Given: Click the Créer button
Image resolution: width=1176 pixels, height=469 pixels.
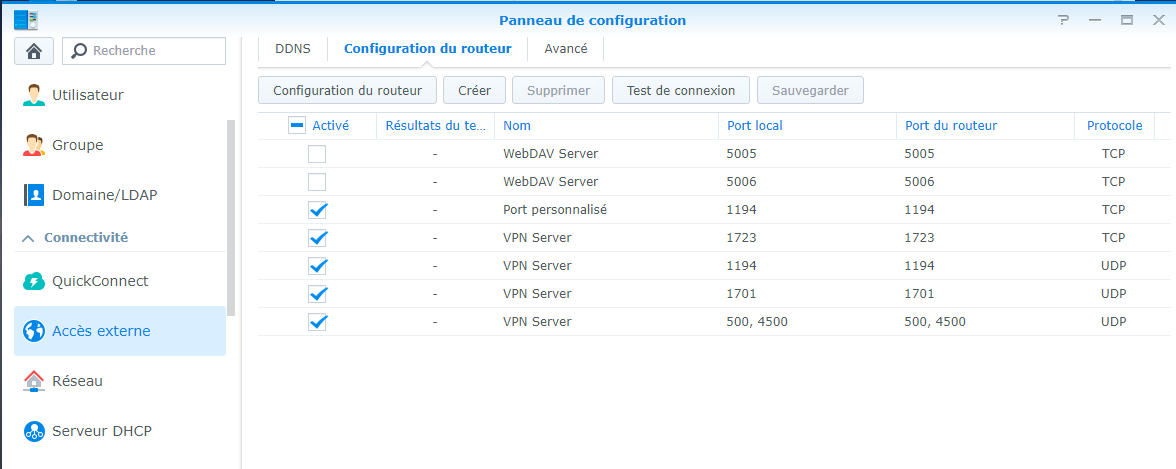Looking at the screenshot, I should click(x=474, y=90).
